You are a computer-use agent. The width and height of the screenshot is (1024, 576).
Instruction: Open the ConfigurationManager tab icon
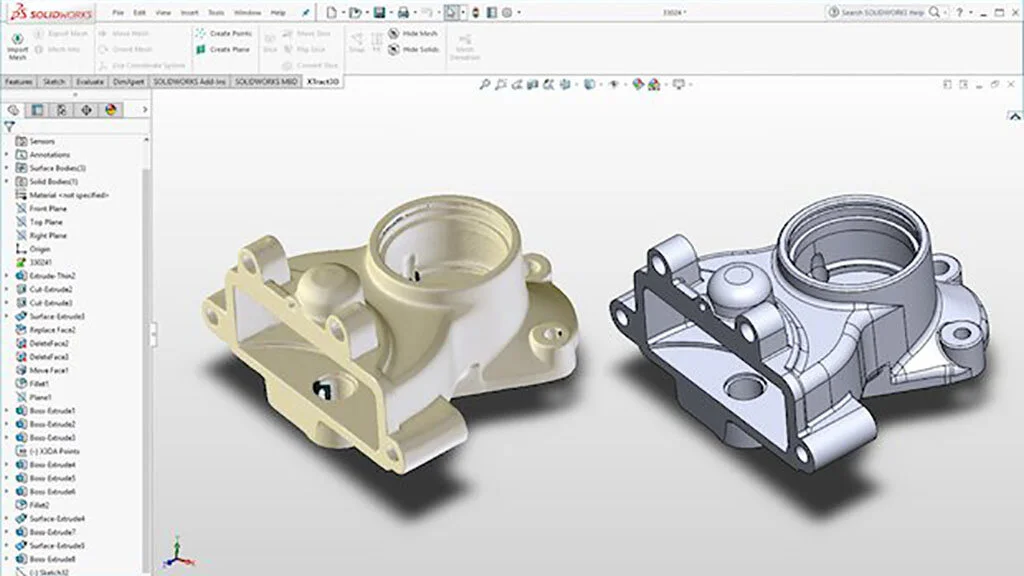tap(61, 110)
